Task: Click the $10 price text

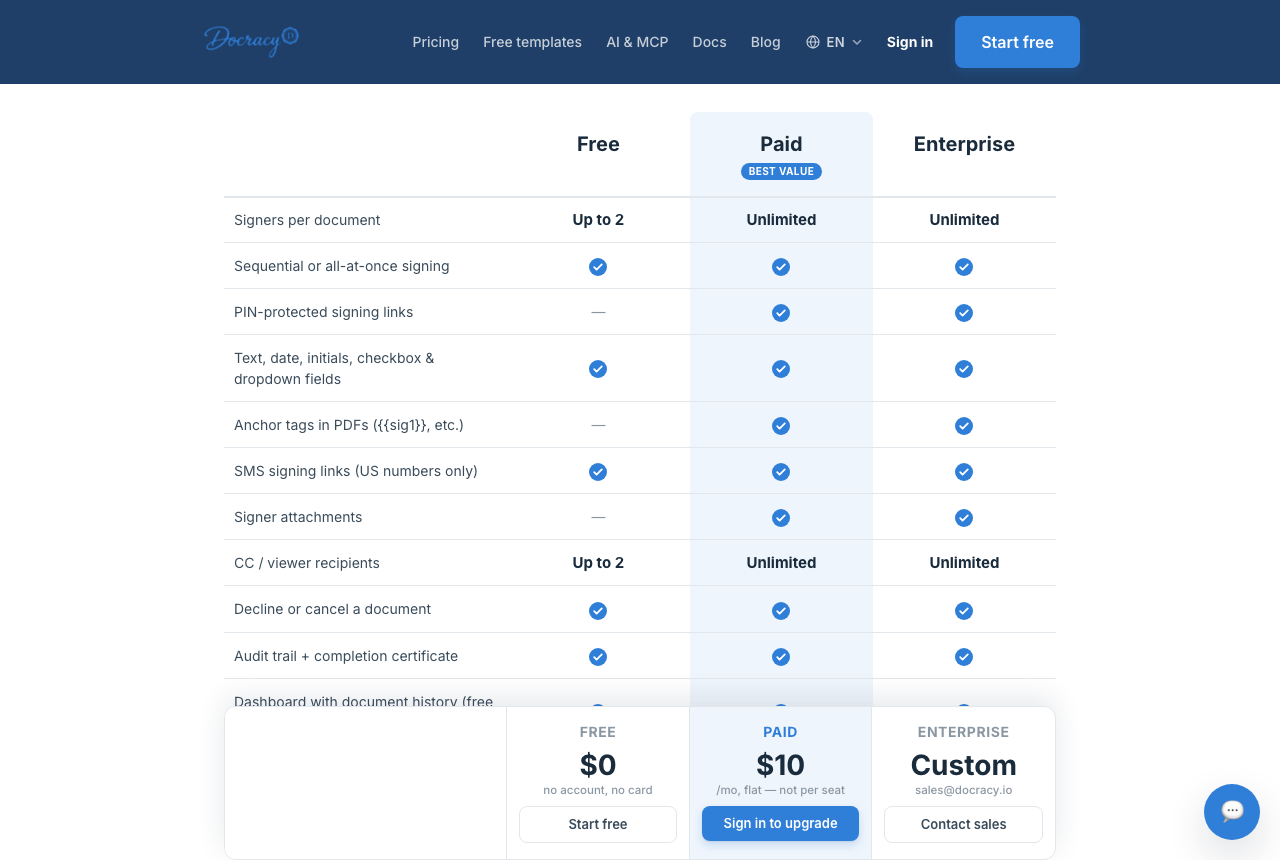Action: (780, 765)
